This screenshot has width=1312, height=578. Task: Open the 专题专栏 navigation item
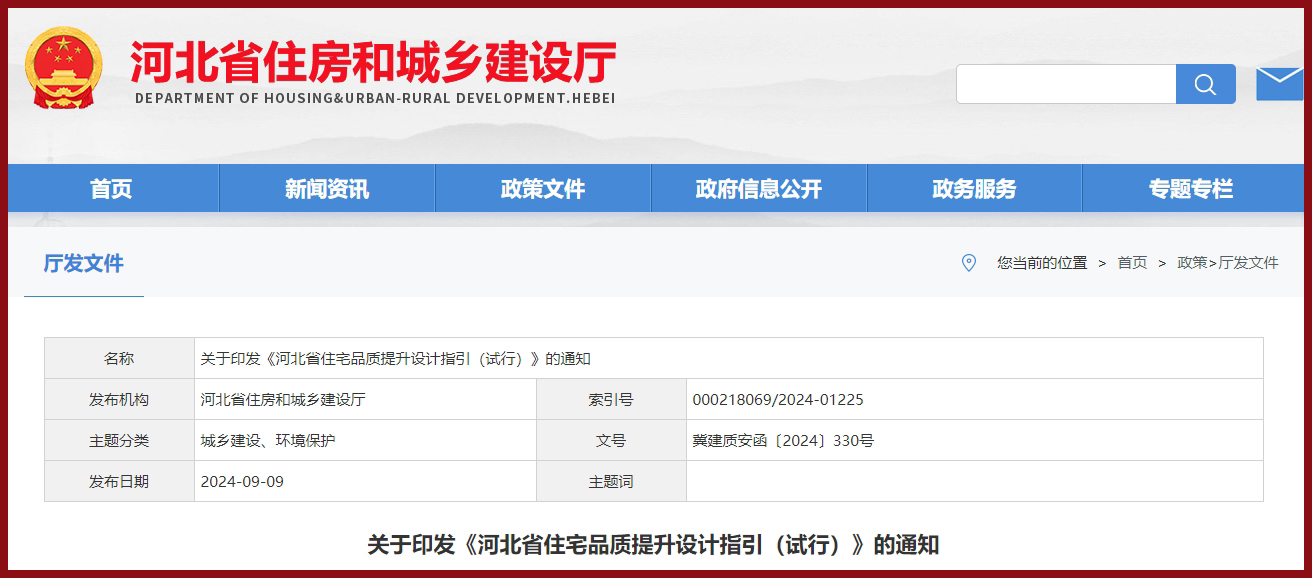pos(1190,188)
